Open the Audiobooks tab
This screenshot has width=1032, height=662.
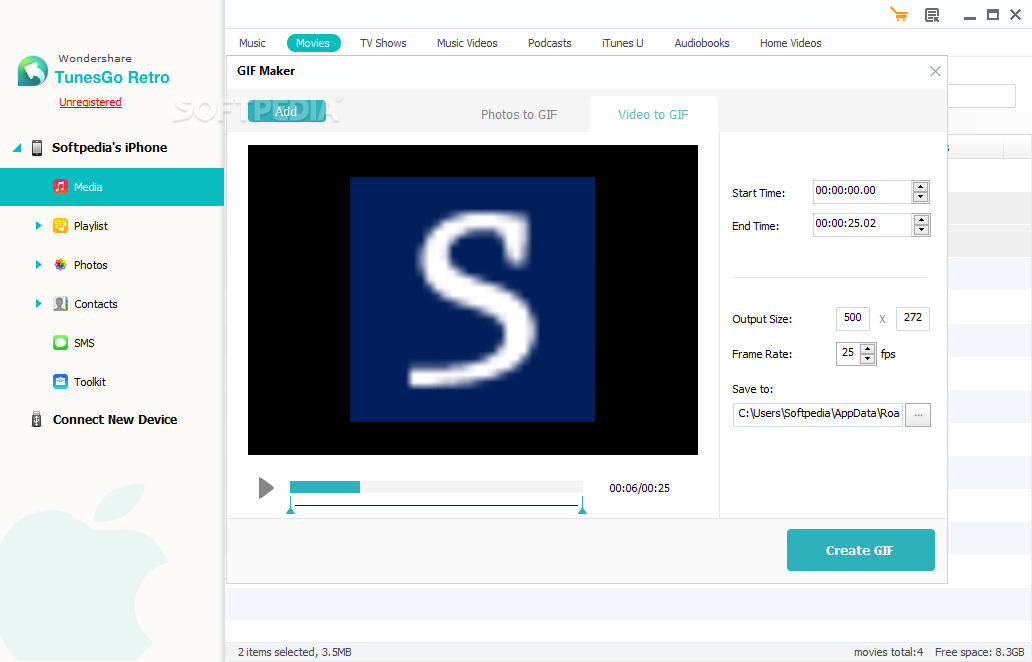[702, 43]
